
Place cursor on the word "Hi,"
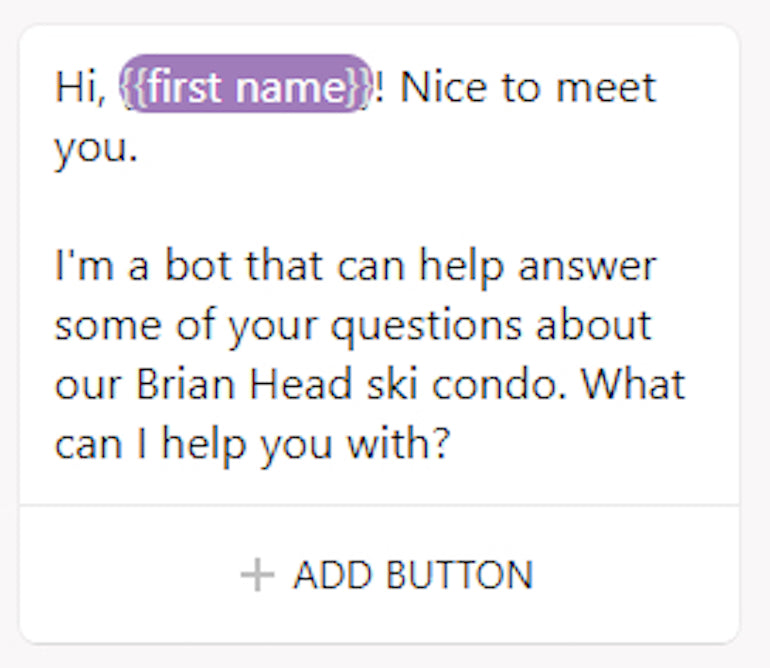[x=80, y=87]
